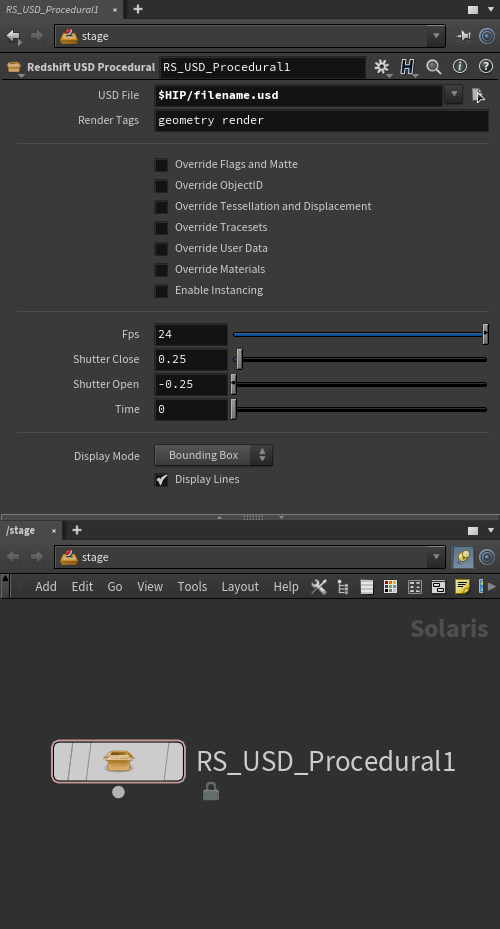Screen dimensions: 500x929
Task: Click the Time slider handle
Action: pos(233,409)
